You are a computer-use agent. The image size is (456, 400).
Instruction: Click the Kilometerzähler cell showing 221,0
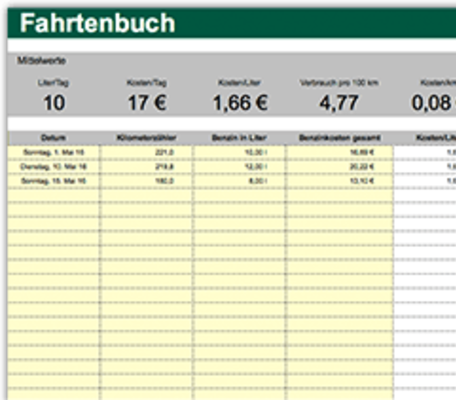(146, 152)
